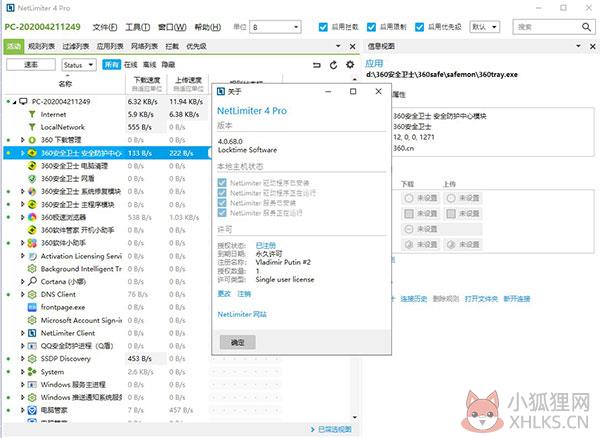The height and width of the screenshot is (438, 600).
Task: Click the search magnifier icon
Action: [x=586, y=27]
